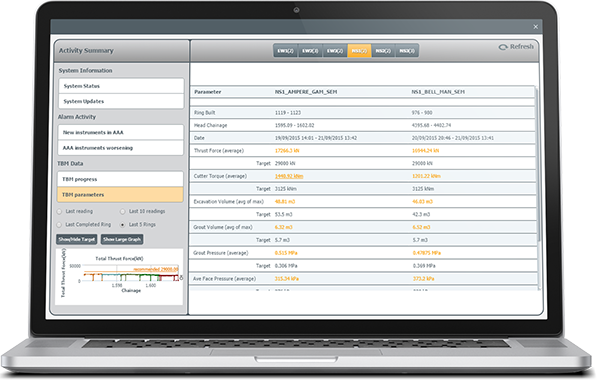Image resolution: width=600 pixels, height=381 pixels.
Task: Switch to the EW1 tab
Action: coord(285,51)
